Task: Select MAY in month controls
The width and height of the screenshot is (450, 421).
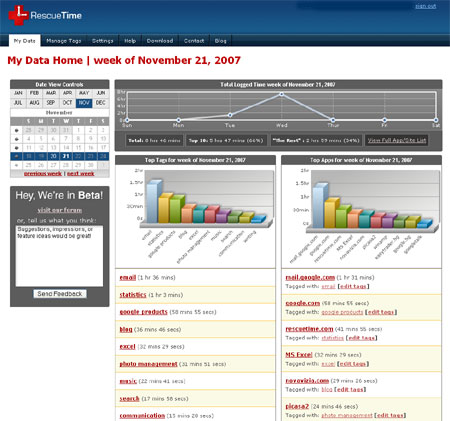Action: click(84, 93)
